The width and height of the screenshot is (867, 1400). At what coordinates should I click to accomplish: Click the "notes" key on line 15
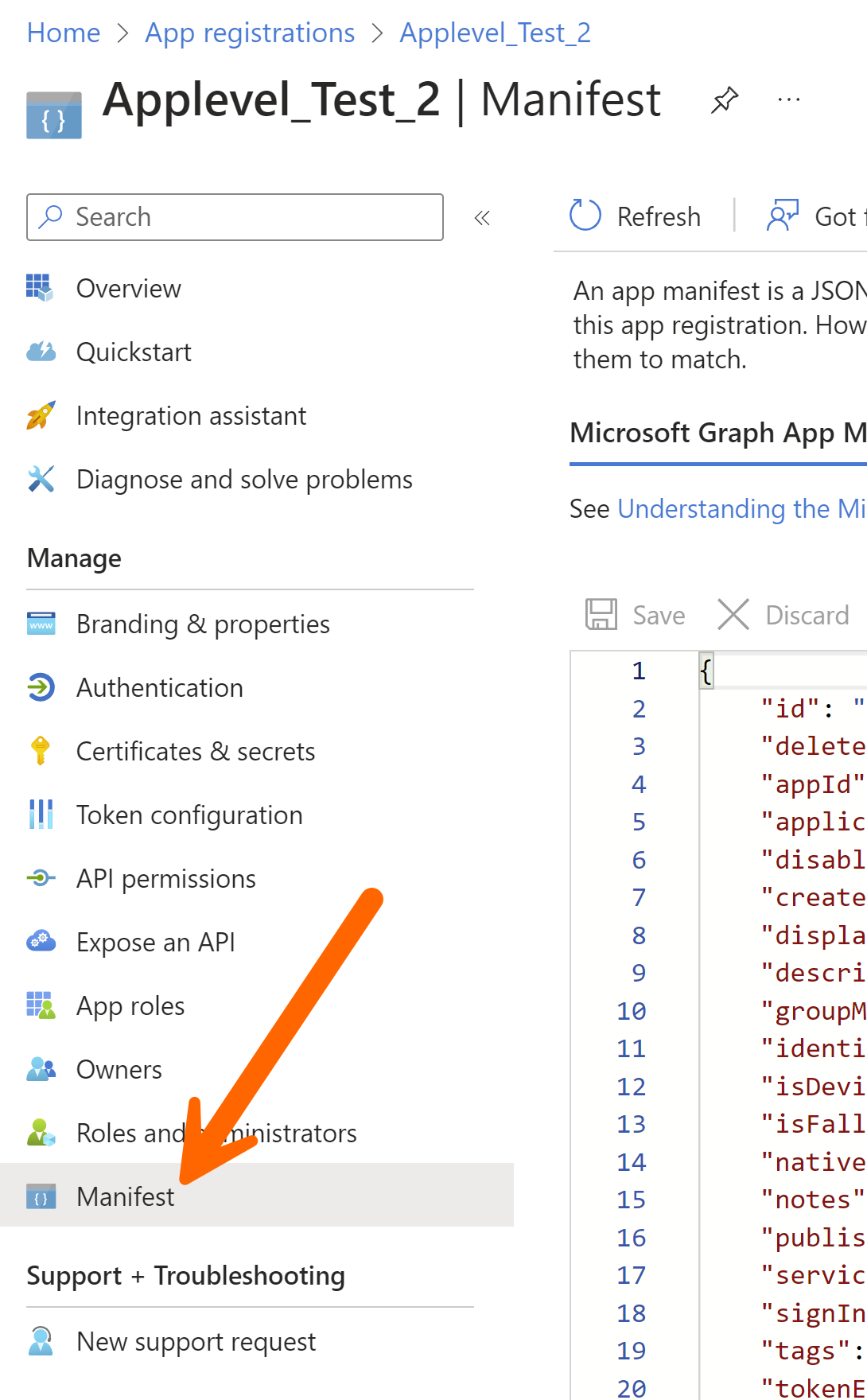tap(813, 1199)
